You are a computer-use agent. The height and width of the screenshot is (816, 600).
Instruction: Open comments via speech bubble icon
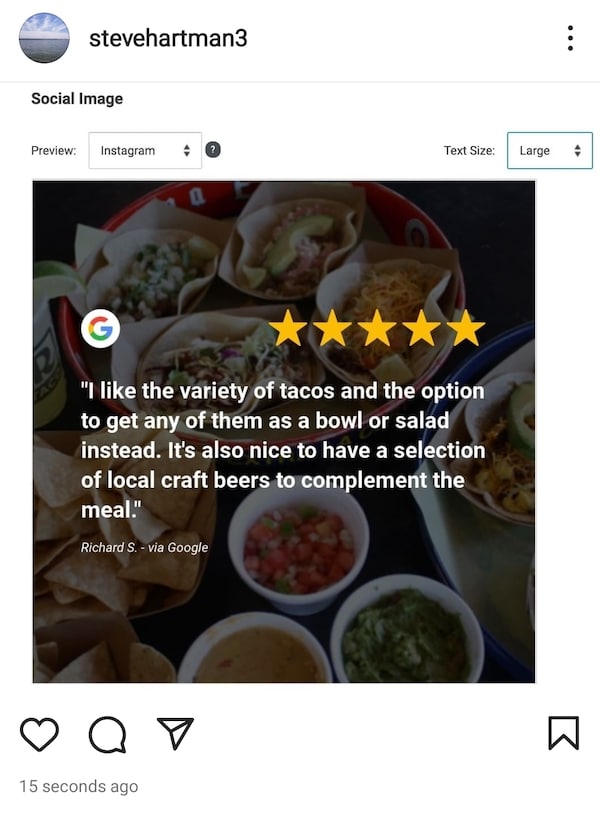[x=108, y=734]
